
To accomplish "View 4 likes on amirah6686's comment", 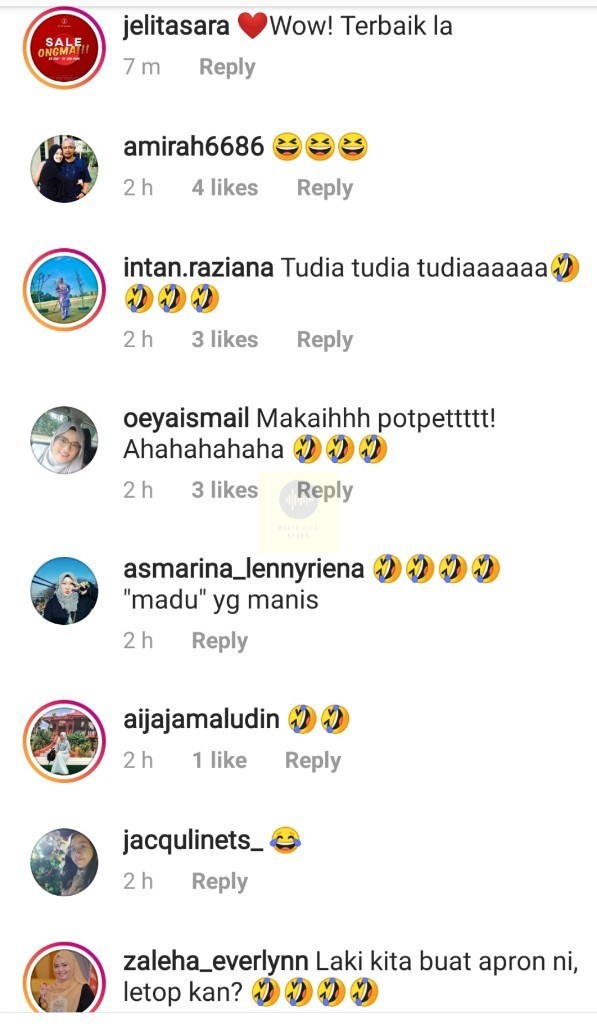I will pos(225,187).
